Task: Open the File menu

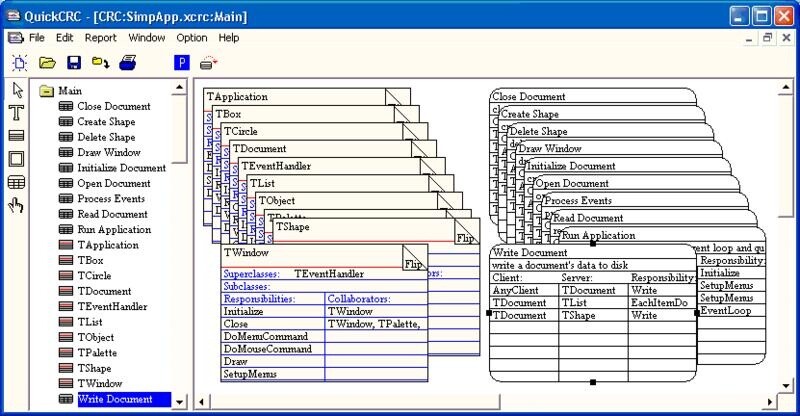Action: pyautogui.click(x=37, y=38)
